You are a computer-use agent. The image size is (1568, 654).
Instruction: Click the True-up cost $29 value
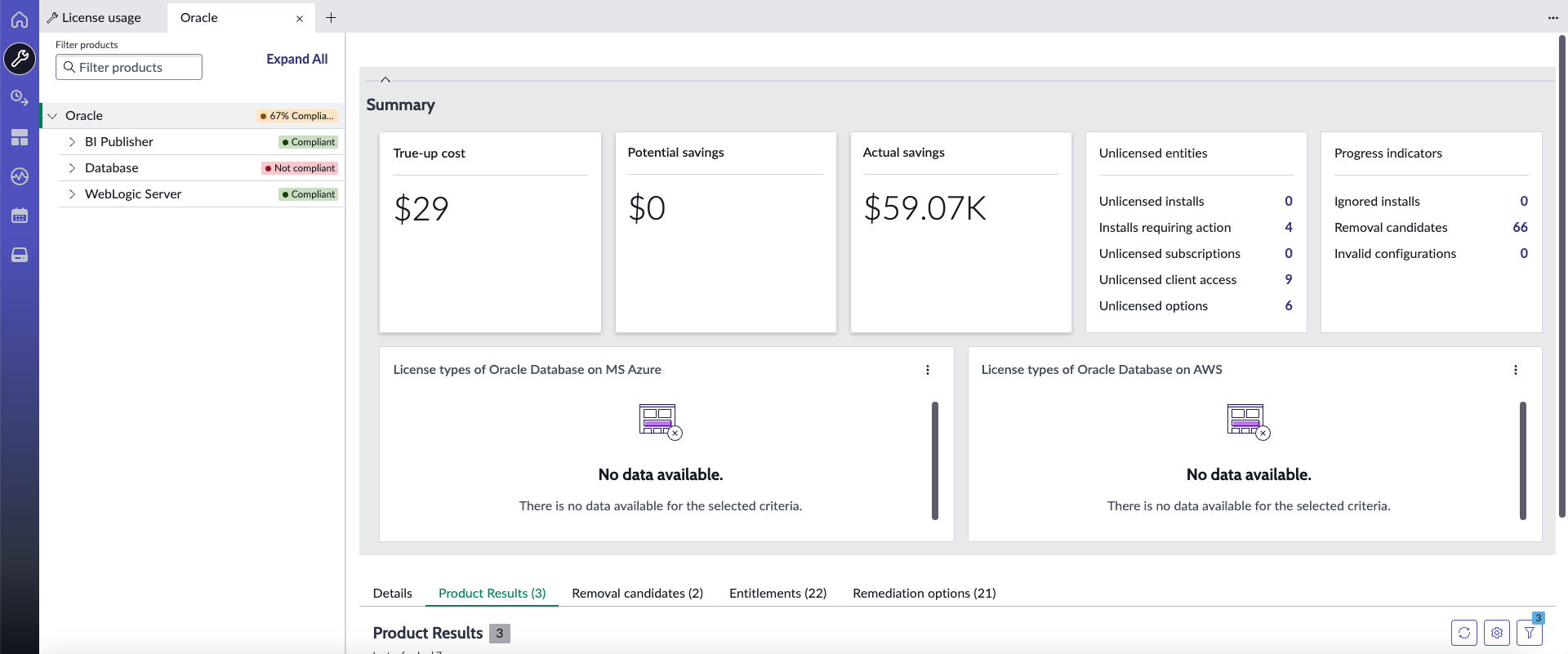(421, 209)
